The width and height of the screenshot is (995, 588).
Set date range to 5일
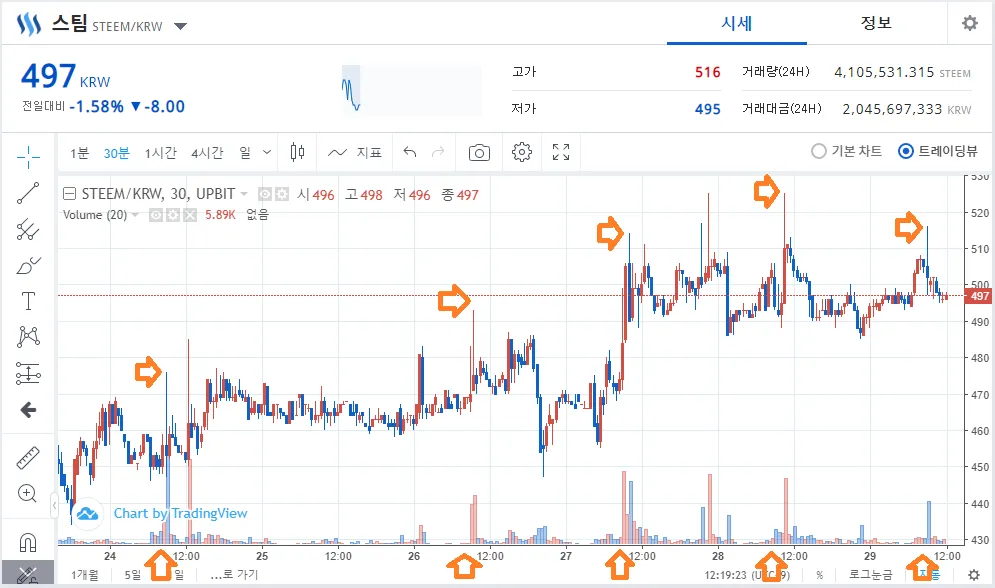133,575
